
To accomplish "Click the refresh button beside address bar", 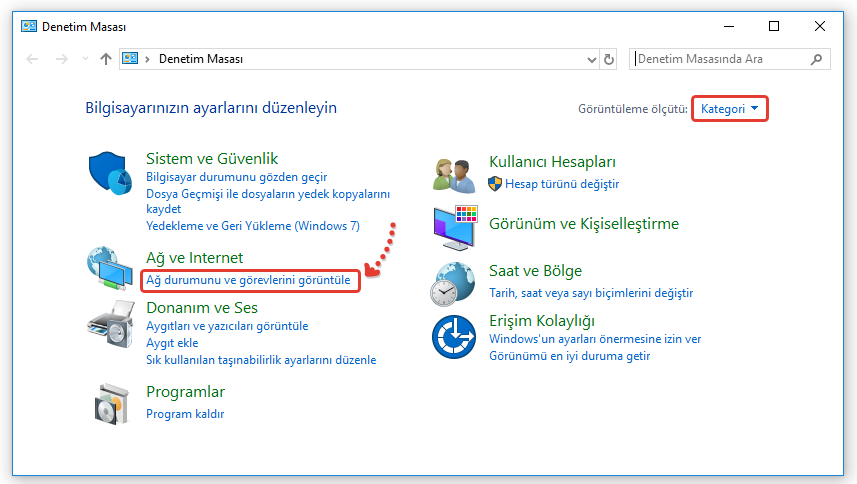I will coord(609,59).
